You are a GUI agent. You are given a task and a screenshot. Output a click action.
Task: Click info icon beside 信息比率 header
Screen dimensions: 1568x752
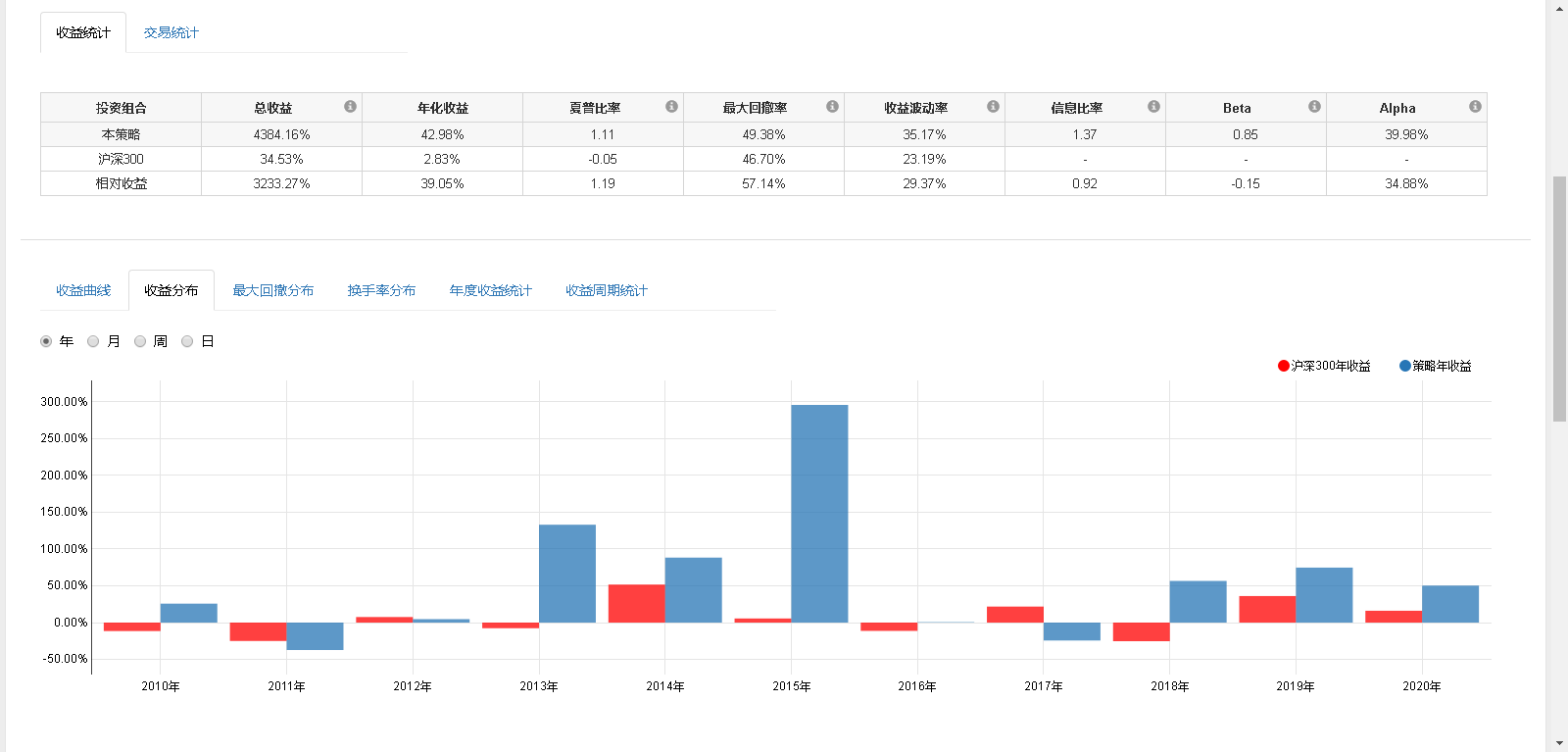click(x=1153, y=107)
